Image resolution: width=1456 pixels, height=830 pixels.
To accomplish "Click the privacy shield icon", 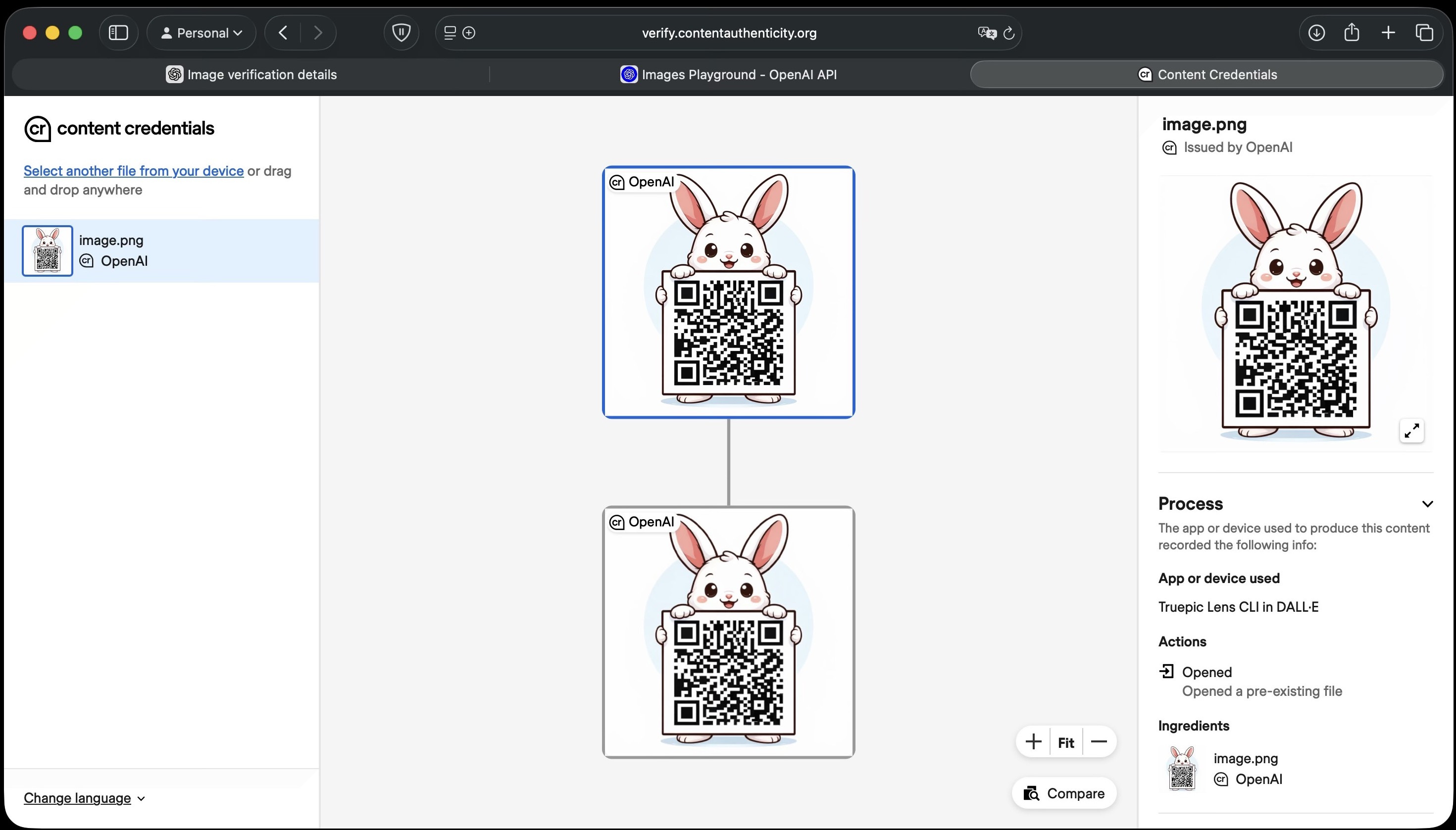I will [402, 33].
